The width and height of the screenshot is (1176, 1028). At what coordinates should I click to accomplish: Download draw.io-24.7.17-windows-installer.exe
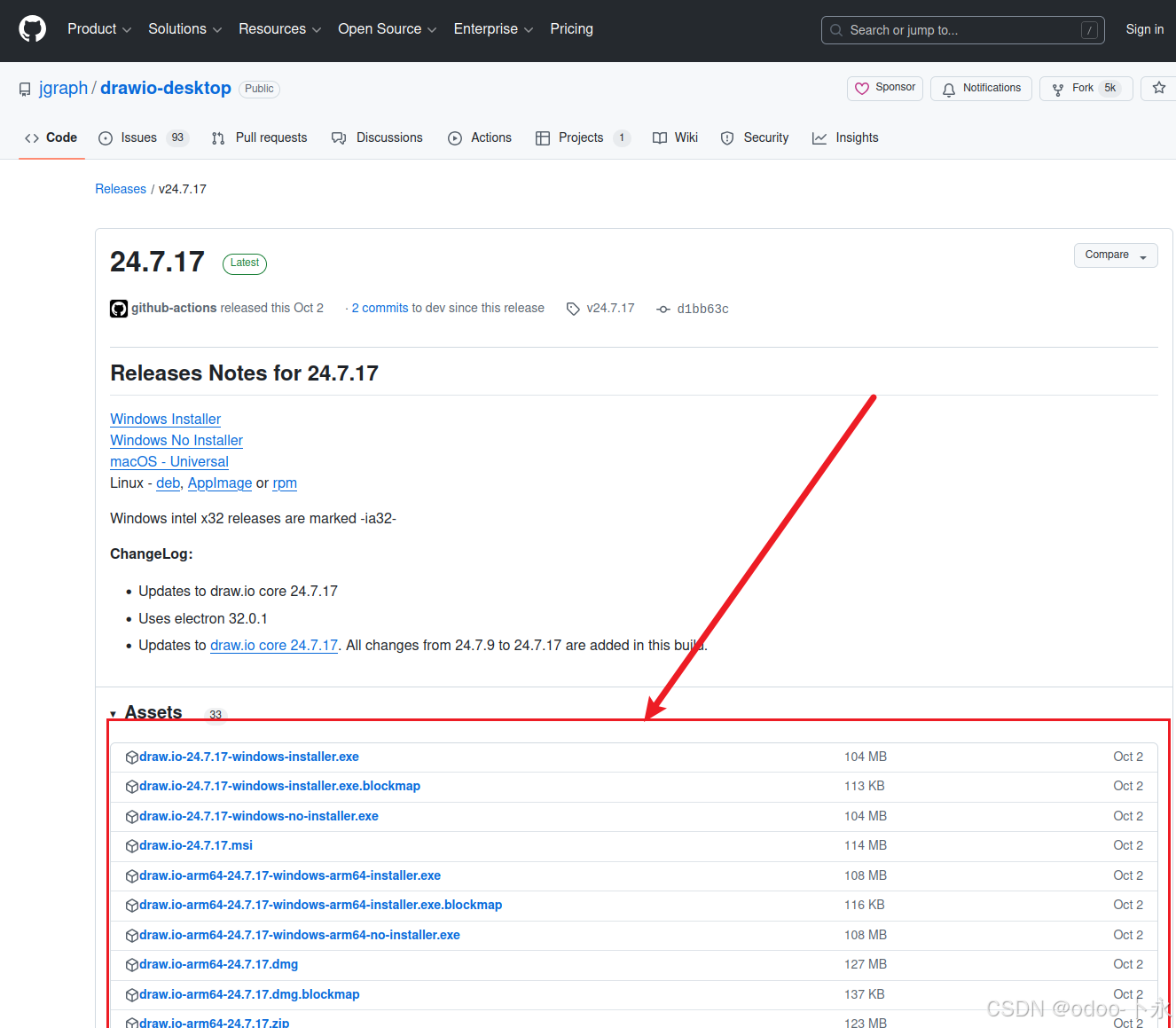click(x=249, y=757)
